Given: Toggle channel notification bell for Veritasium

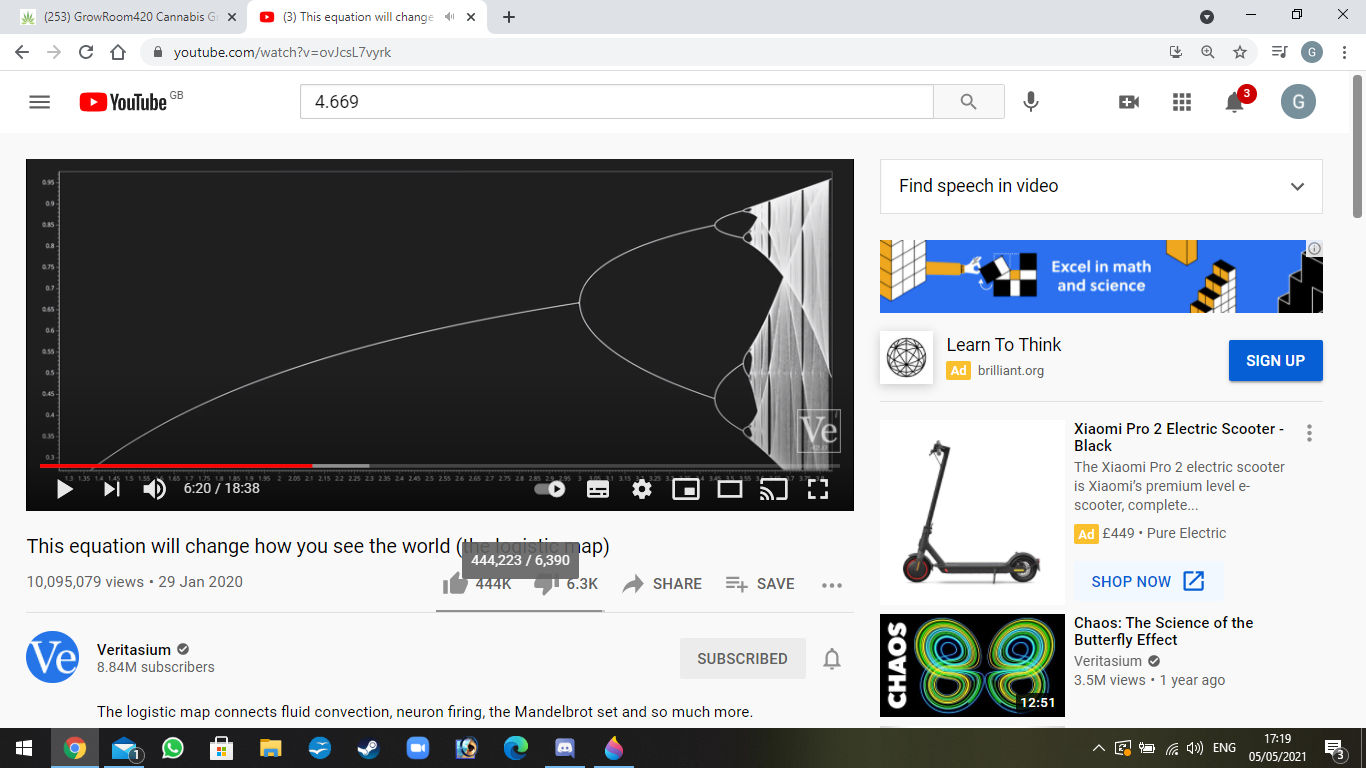Looking at the screenshot, I should [832, 659].
